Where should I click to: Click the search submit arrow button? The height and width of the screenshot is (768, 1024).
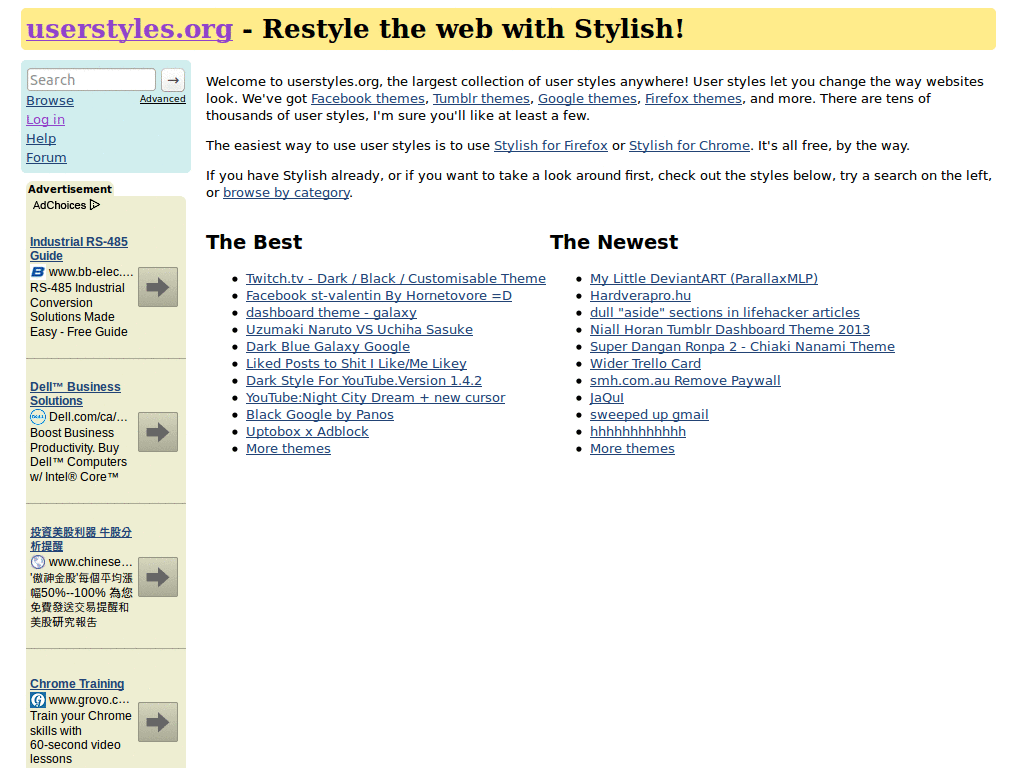coord(173,80)
